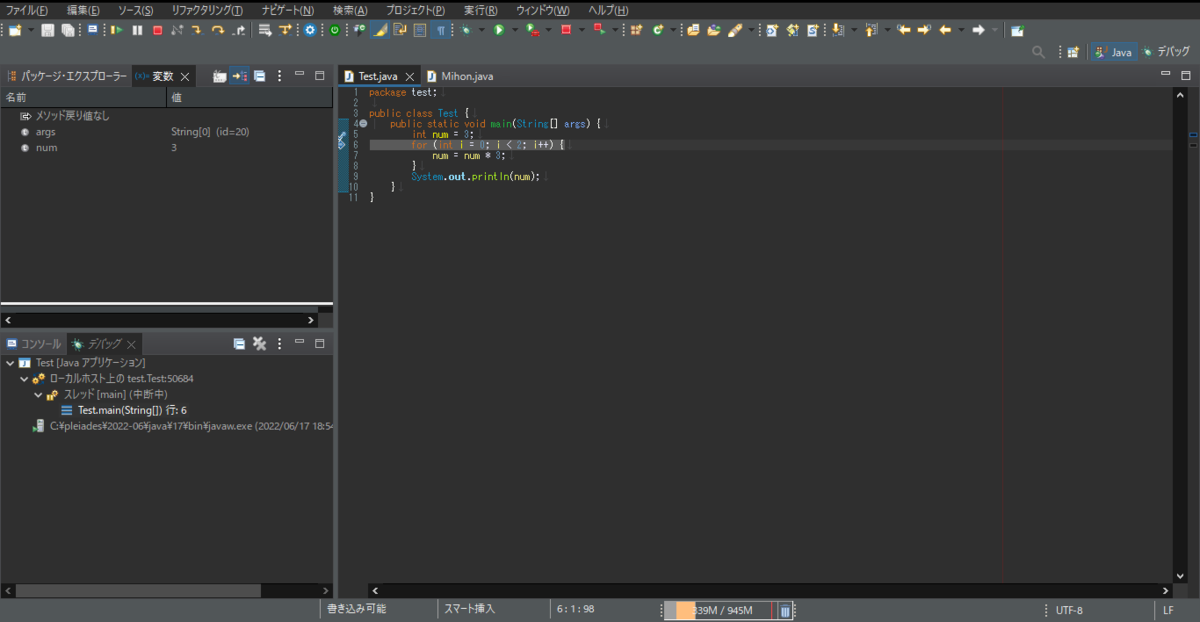Toggle Show Whitespace Characters pilcrow icon
Screen dimensions: 1200x622
441,30
